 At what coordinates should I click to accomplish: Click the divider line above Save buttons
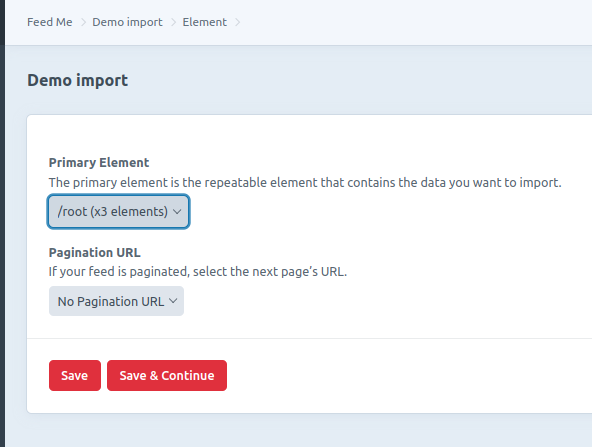(309, 338)
